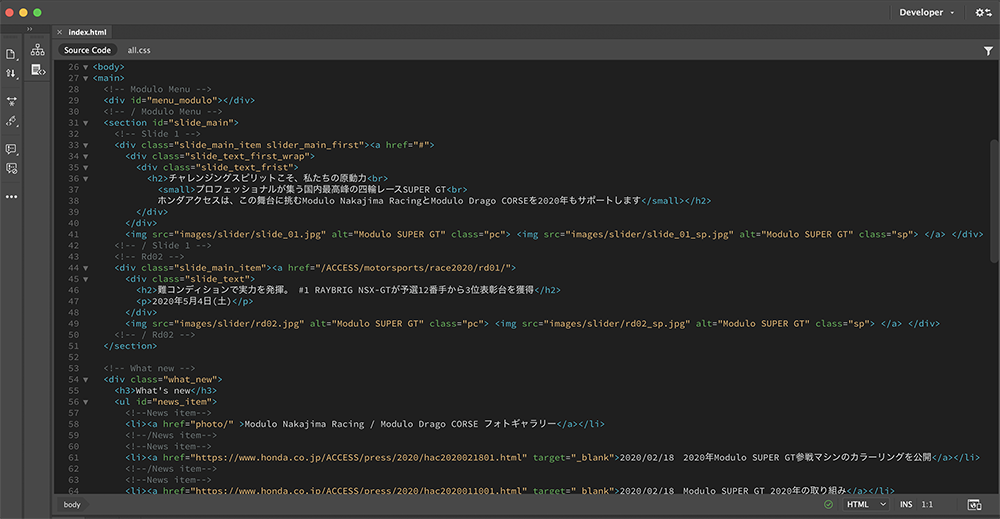
Task: Click "What's new" h3 heading text
Action: [163, 390]
